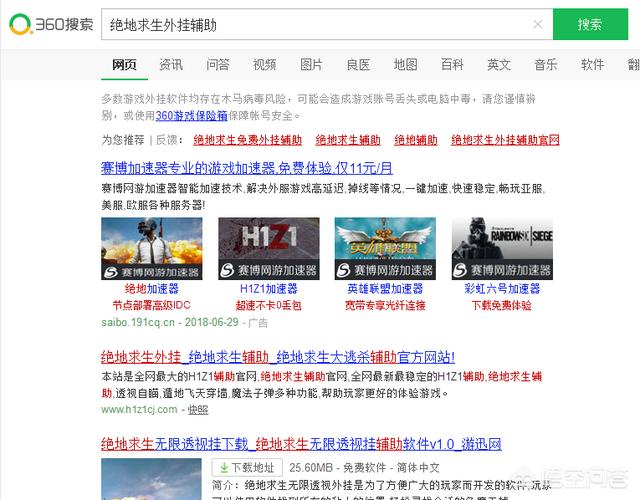Open the 图片 tab

click(x=311, y=64)
